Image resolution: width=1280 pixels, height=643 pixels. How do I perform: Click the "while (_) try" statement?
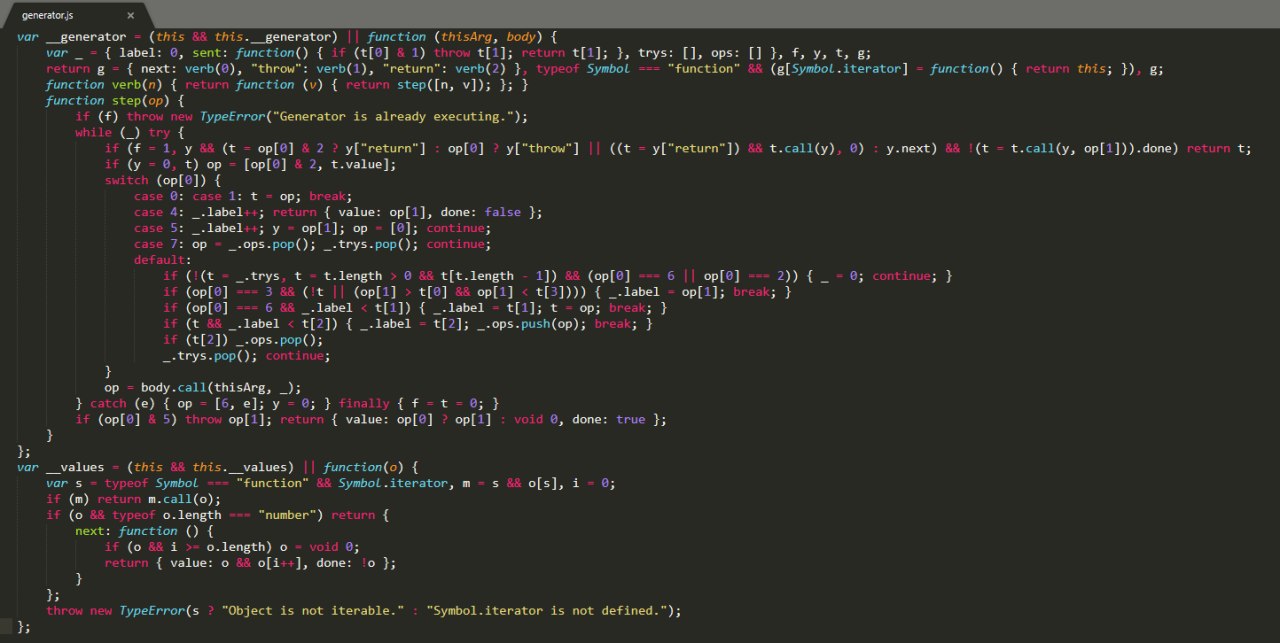point(123,132)
